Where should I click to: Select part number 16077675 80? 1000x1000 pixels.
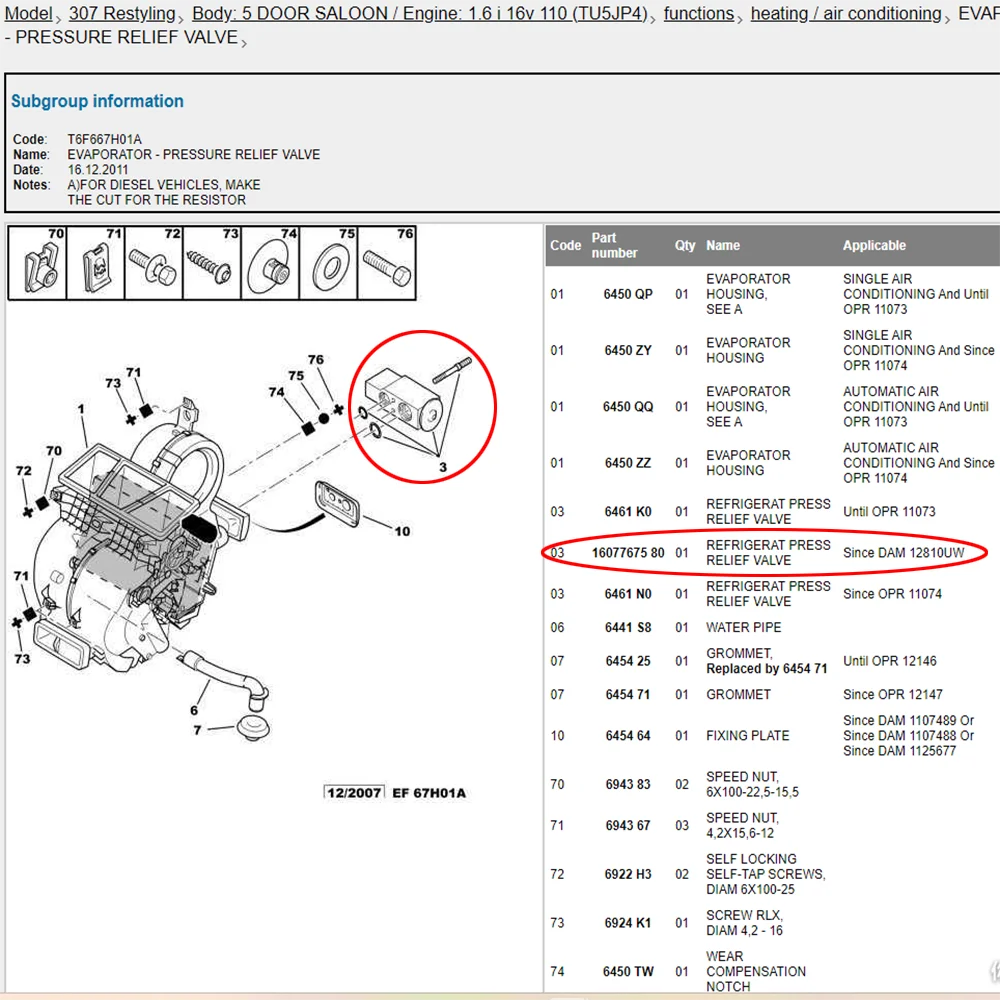pos(628,552)
